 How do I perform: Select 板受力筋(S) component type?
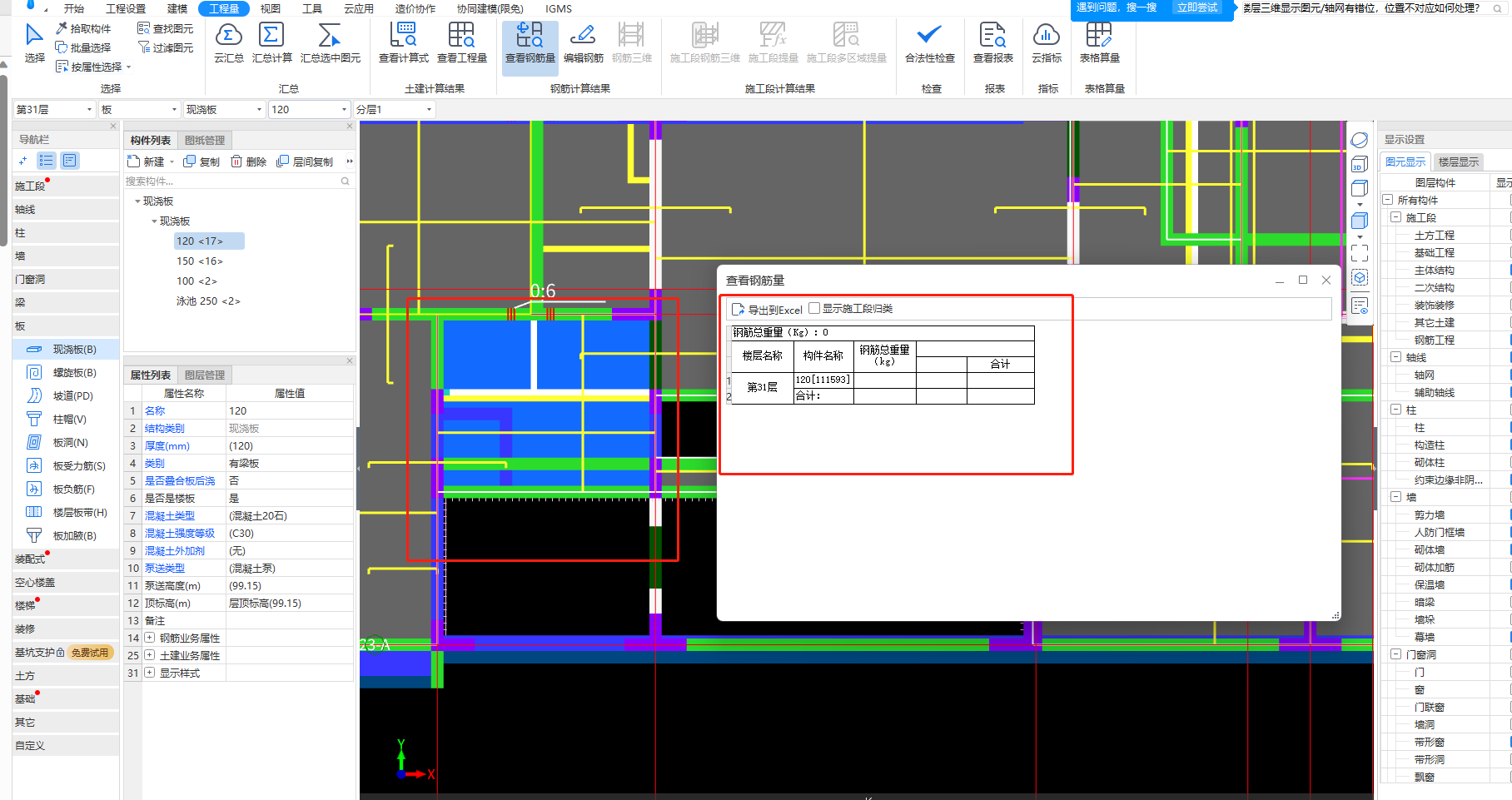(67, 466)
